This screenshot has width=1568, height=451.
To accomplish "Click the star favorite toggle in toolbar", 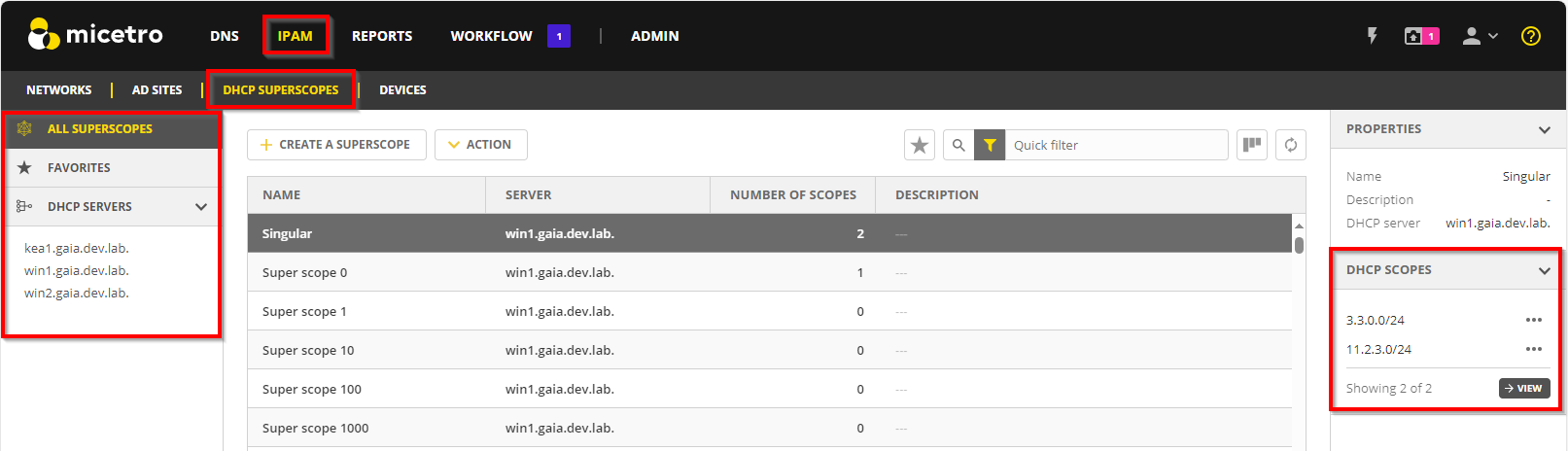I will tap(919, 145).
